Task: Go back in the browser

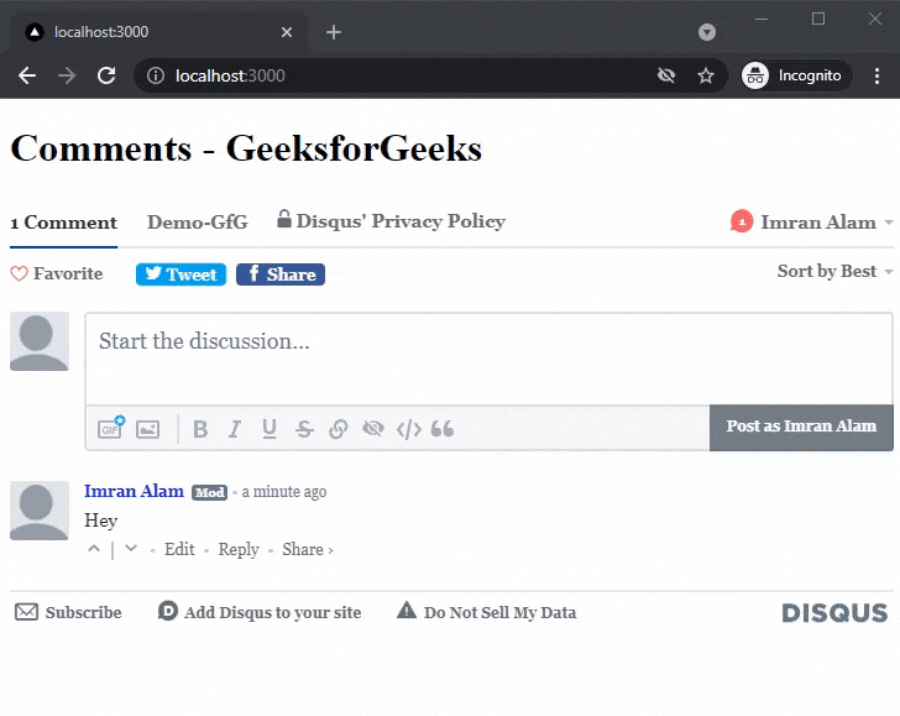Action: pos(27,76)
